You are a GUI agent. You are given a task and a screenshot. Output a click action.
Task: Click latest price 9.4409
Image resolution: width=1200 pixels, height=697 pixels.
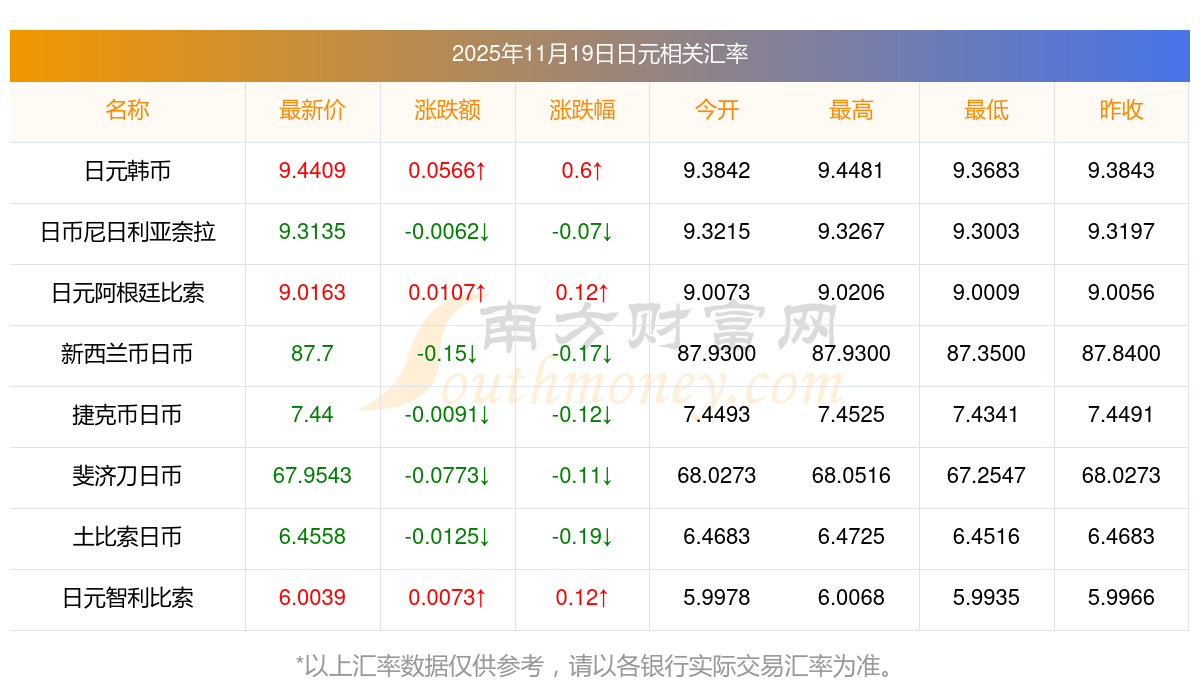tap(312, 171)
